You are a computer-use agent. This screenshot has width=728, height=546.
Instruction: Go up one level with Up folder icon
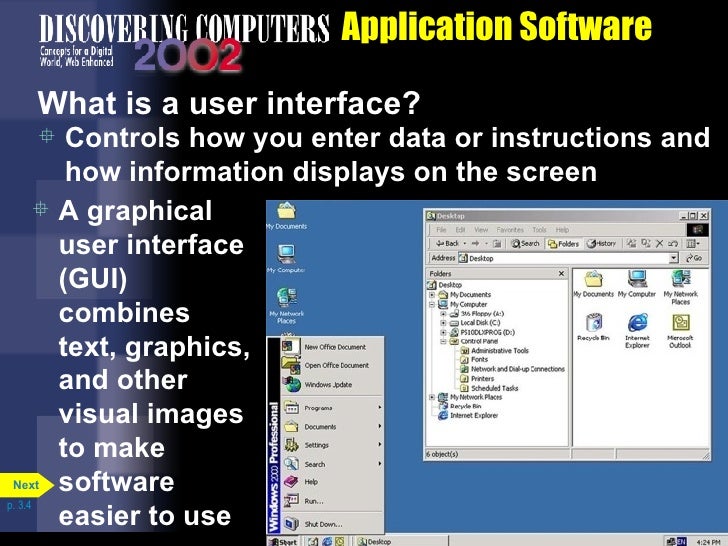(497, 243)
